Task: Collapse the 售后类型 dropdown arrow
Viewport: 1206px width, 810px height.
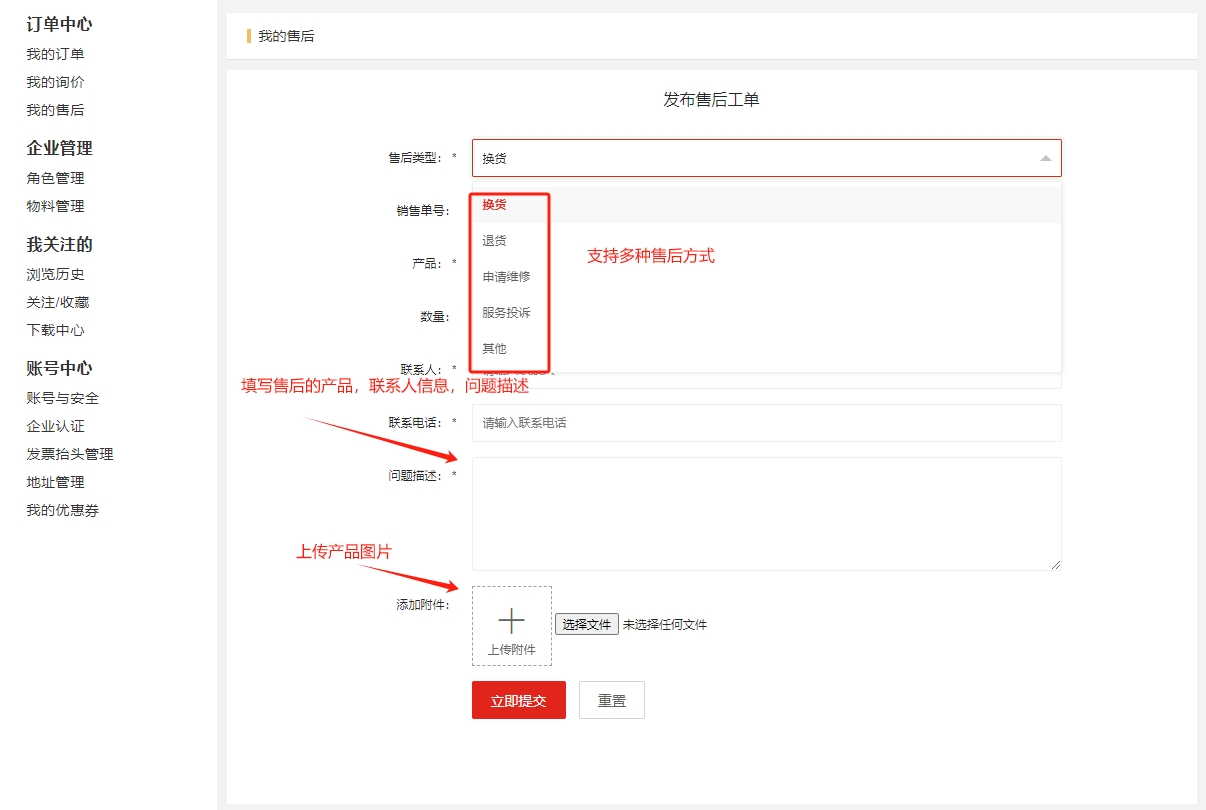Action: (1045, 158)
